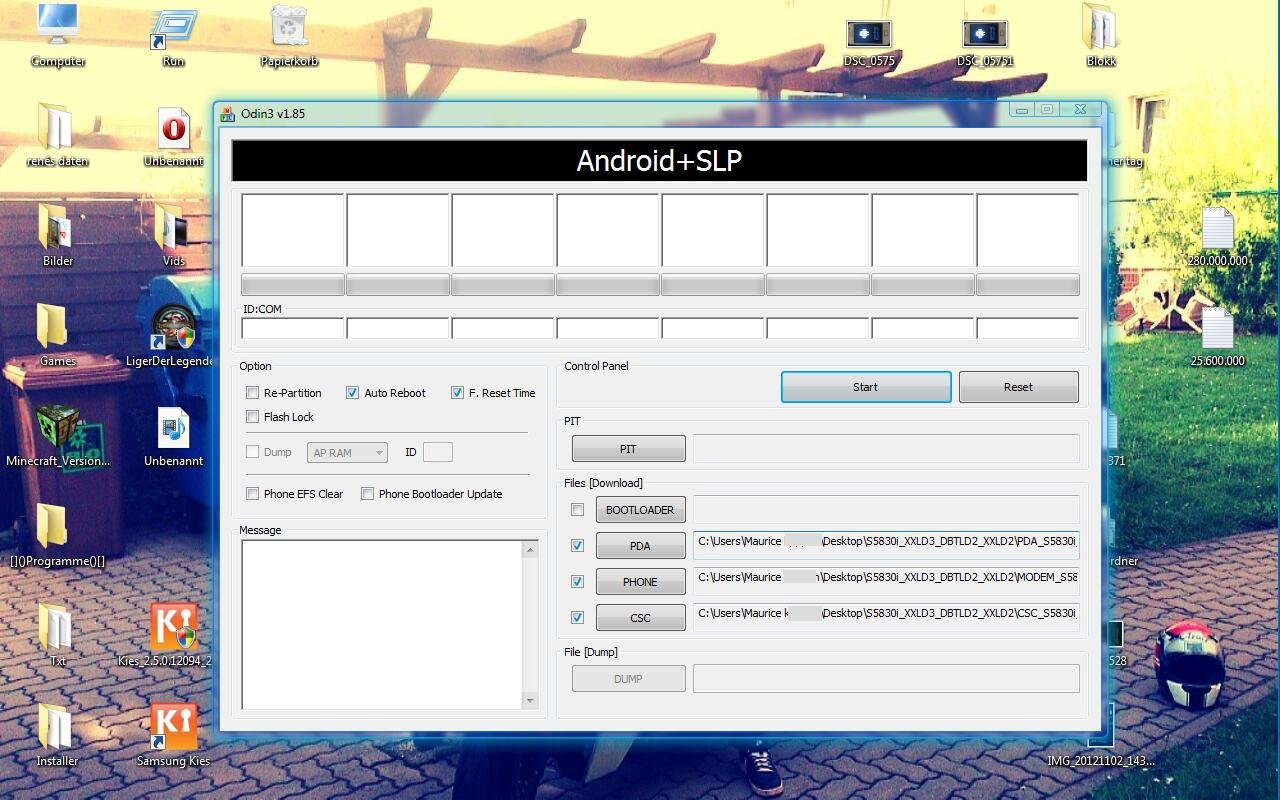Click the Message scrollbar down arrow

[530, 701]
